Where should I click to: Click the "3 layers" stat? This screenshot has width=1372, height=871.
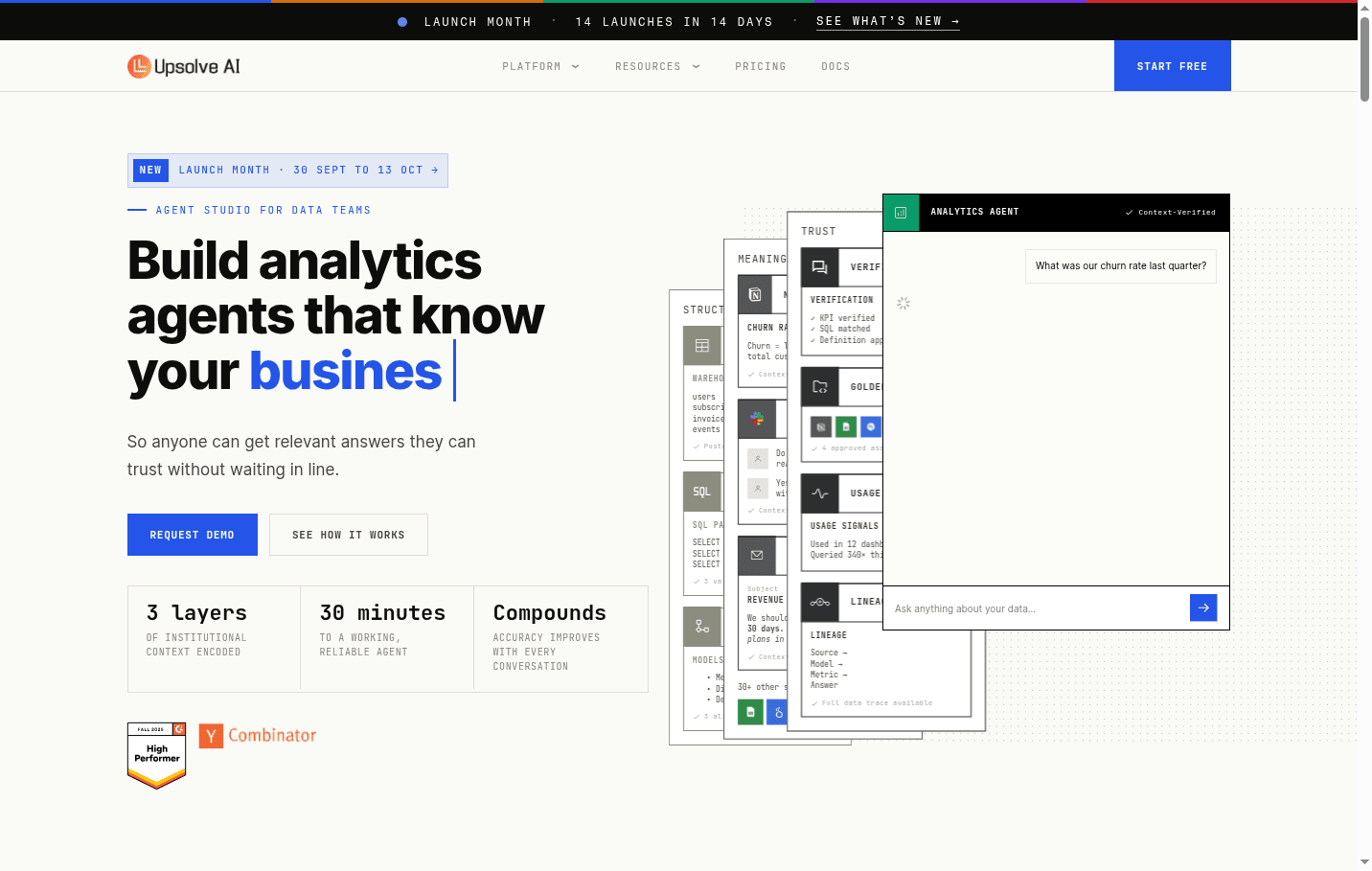[214, 639]
